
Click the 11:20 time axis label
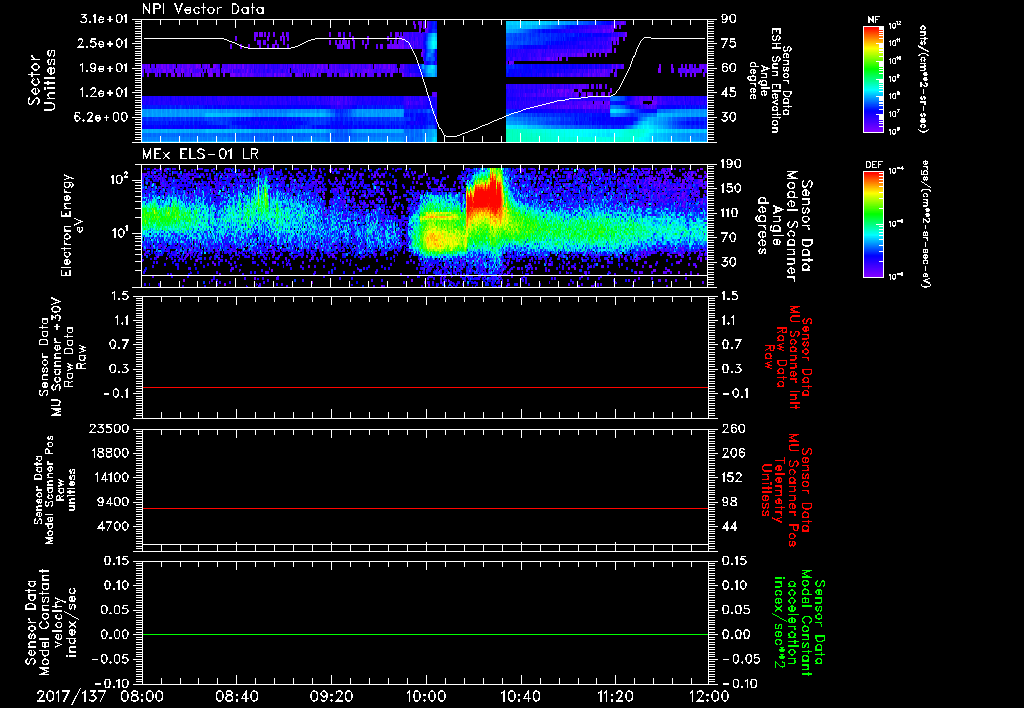click(615, 696)
